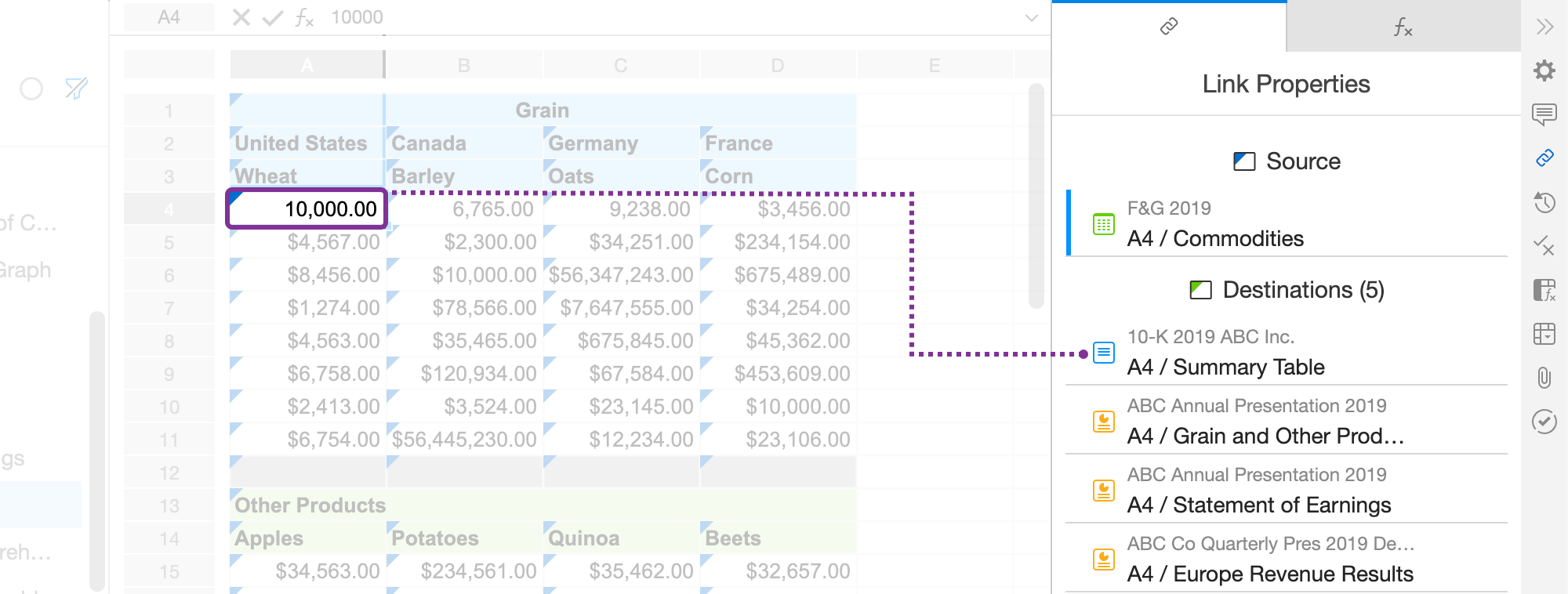Image resolution: width=1568 pixels, height=594 pixels.
Task: Switch to the formula fx tab
Action: point(1403,28)
